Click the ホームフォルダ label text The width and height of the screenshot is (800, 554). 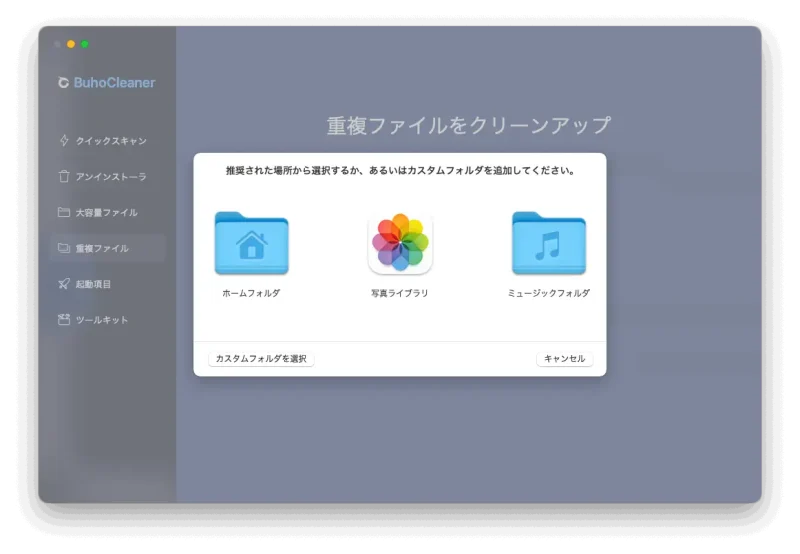pos(251,293)
